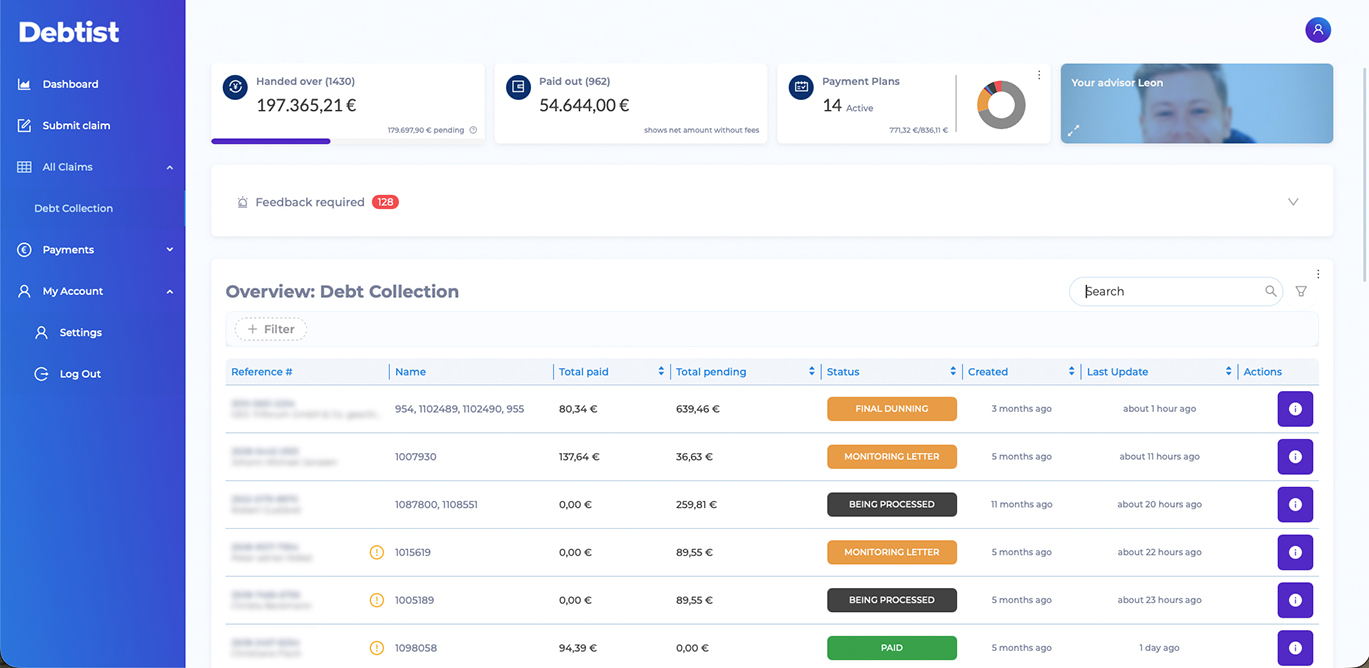Click the pending progress bar on Handed over card
The height and width of the screenshot is (668, 1369).
[x=270, y=141]
